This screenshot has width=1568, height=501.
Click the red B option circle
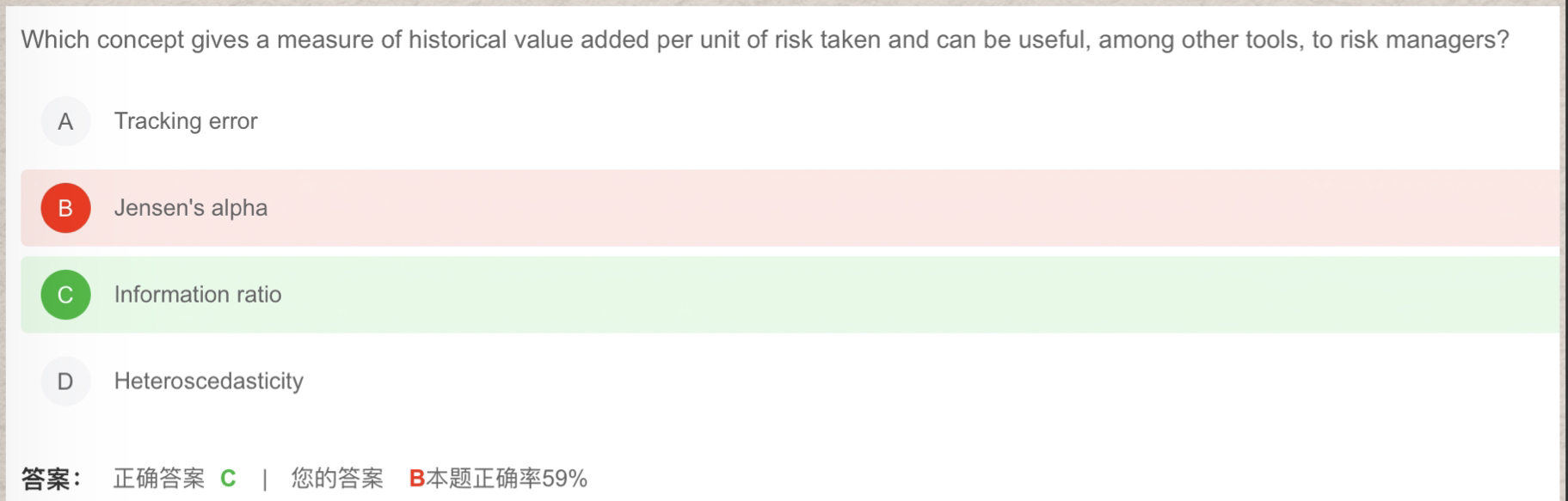pyautogui.click(x=65, y=208)
